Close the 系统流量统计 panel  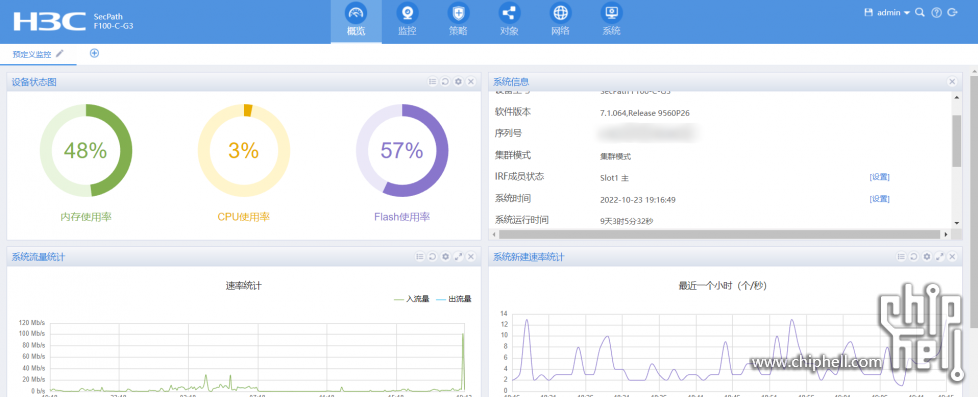pos(471,257)
